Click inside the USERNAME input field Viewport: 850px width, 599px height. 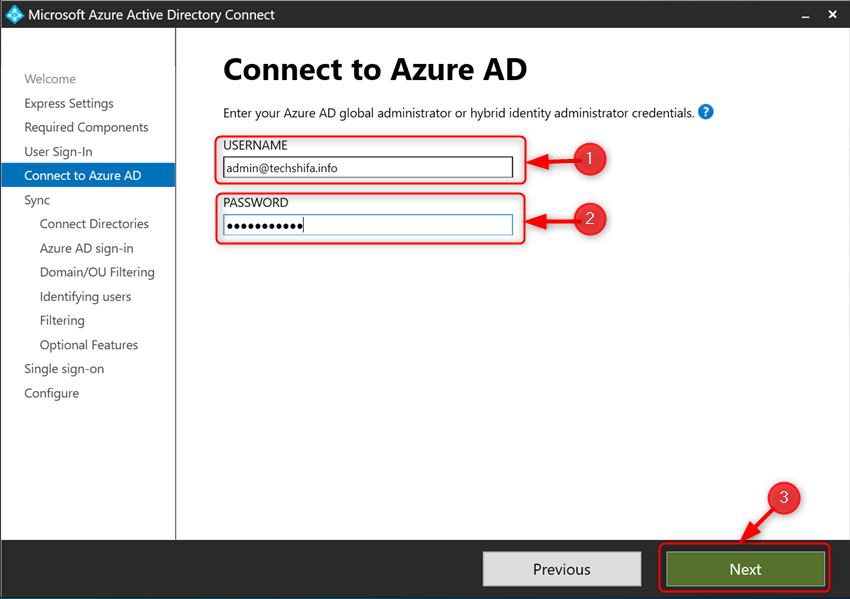(x=369, y=167)
